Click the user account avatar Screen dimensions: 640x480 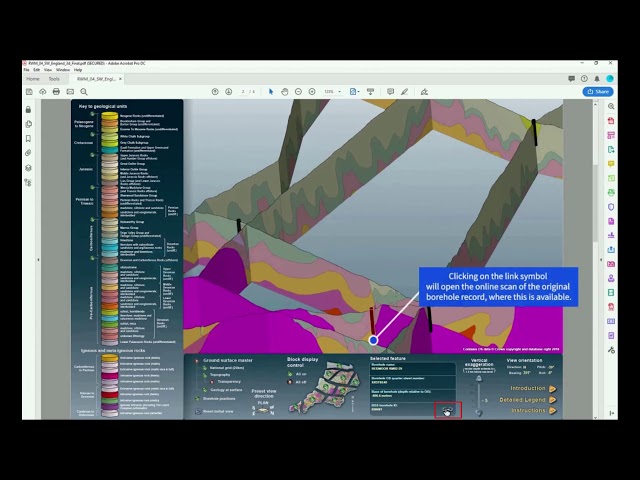coord(610,79)
